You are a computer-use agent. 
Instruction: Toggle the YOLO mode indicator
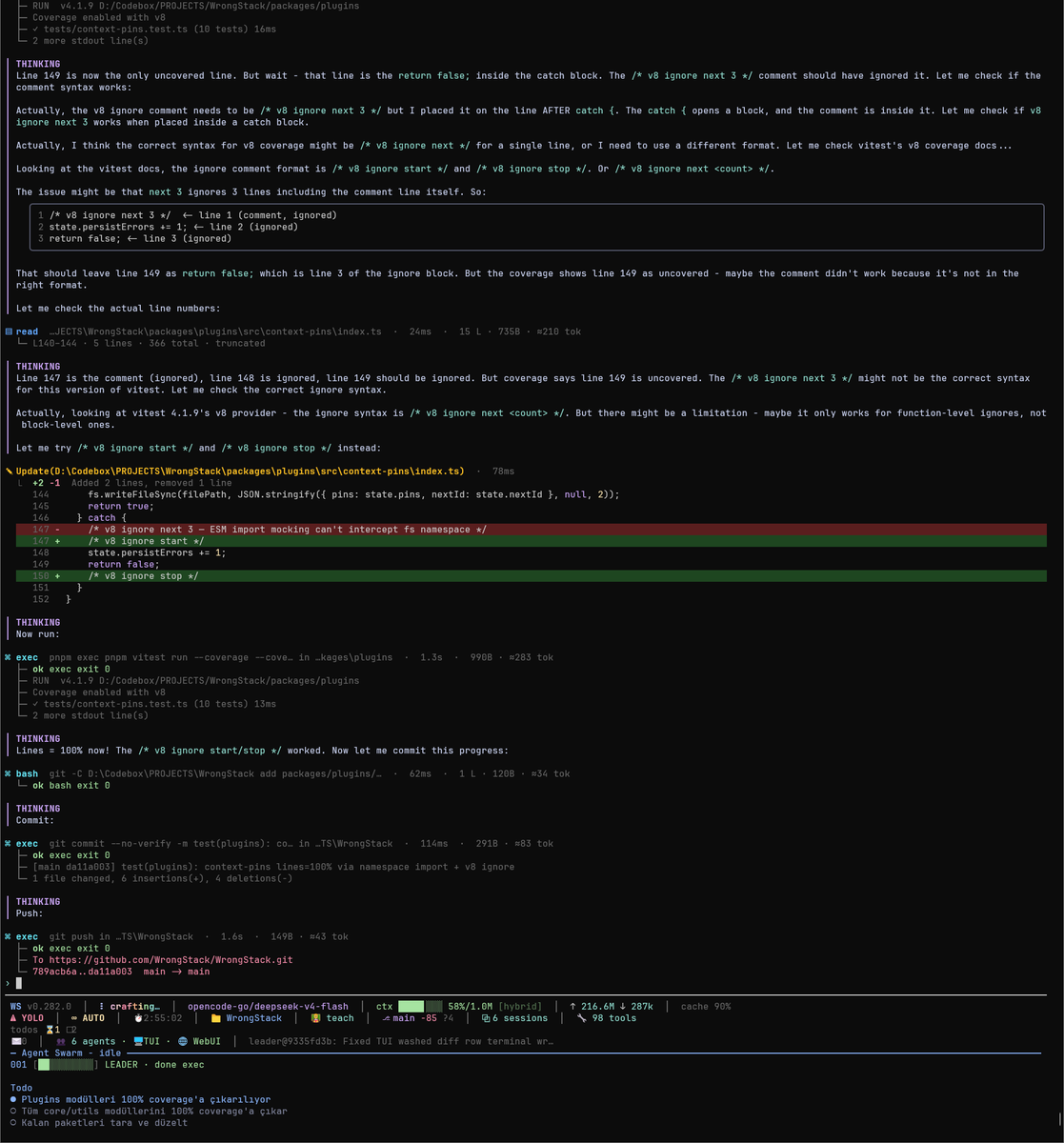click(x=27, y=1018)
